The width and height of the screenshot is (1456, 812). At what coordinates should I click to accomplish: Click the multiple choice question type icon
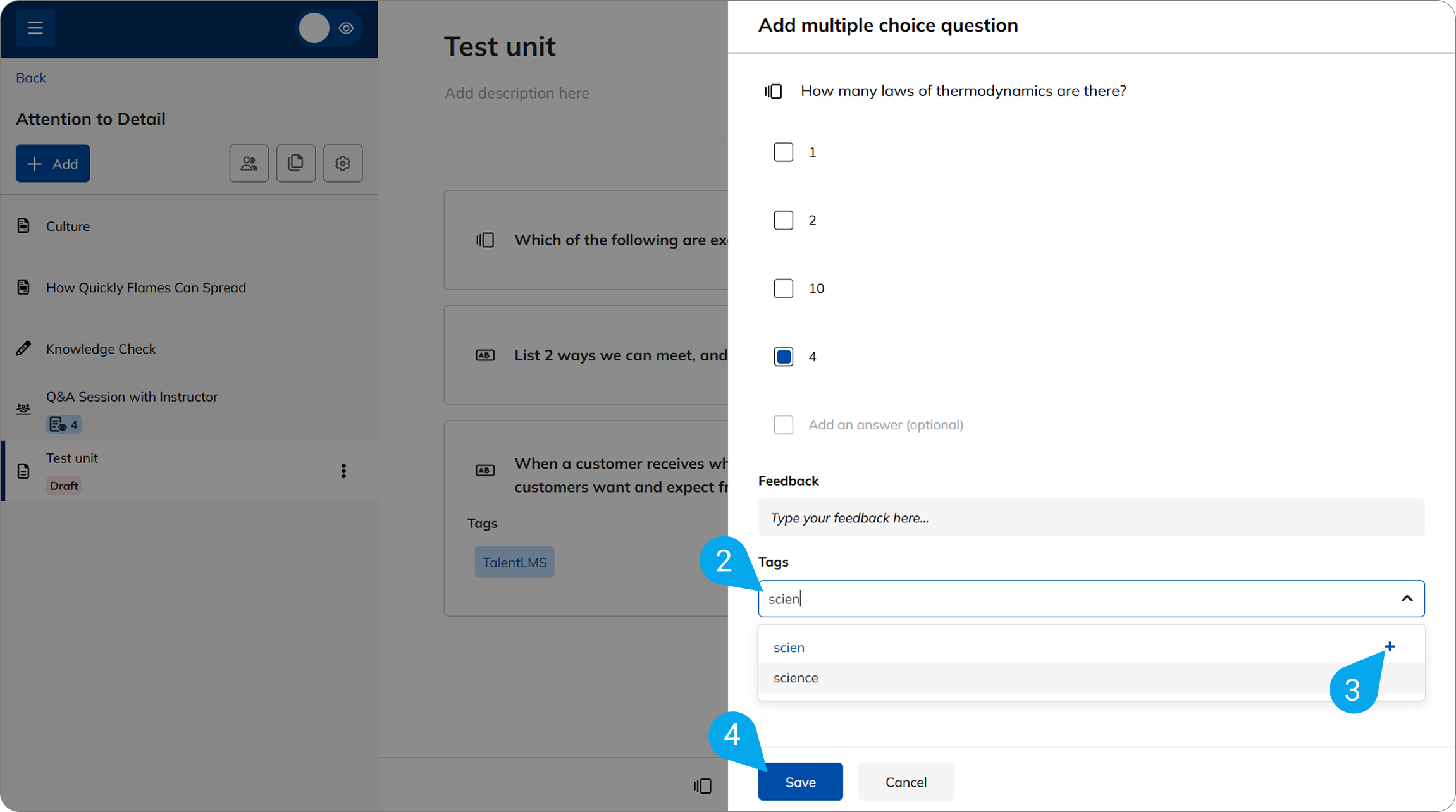(774, 92)
